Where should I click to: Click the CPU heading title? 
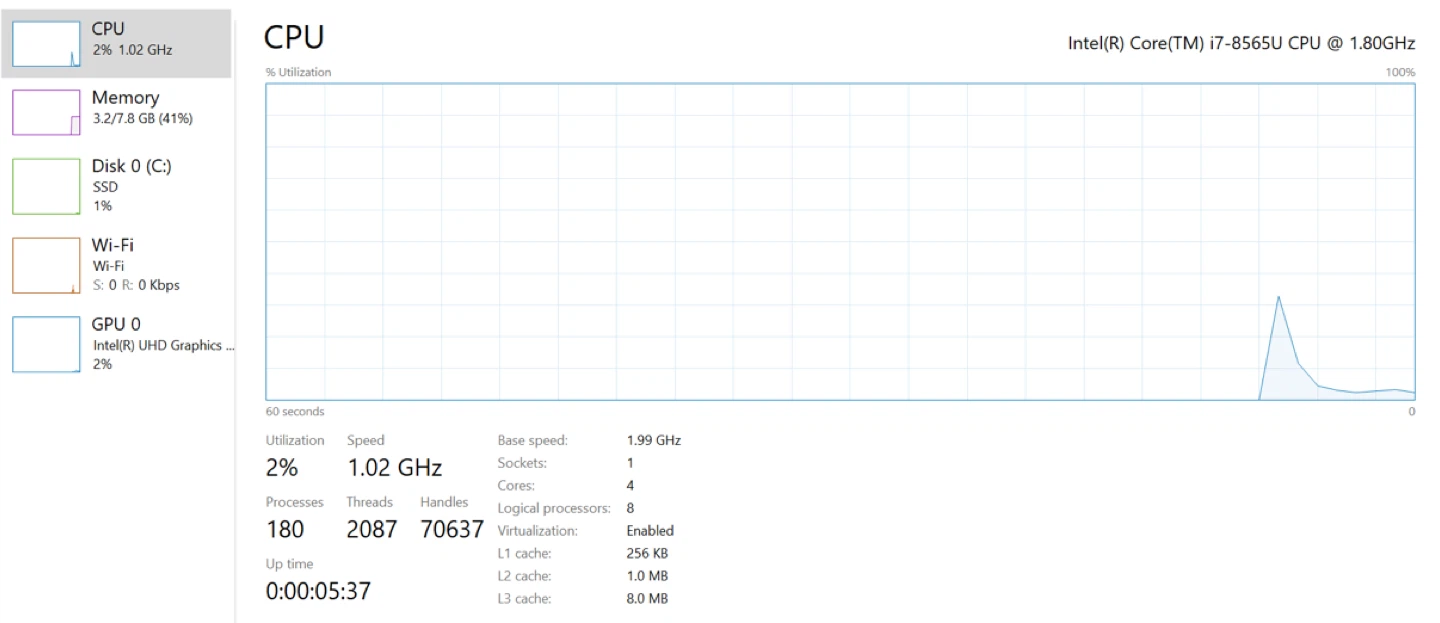(294, 37)
